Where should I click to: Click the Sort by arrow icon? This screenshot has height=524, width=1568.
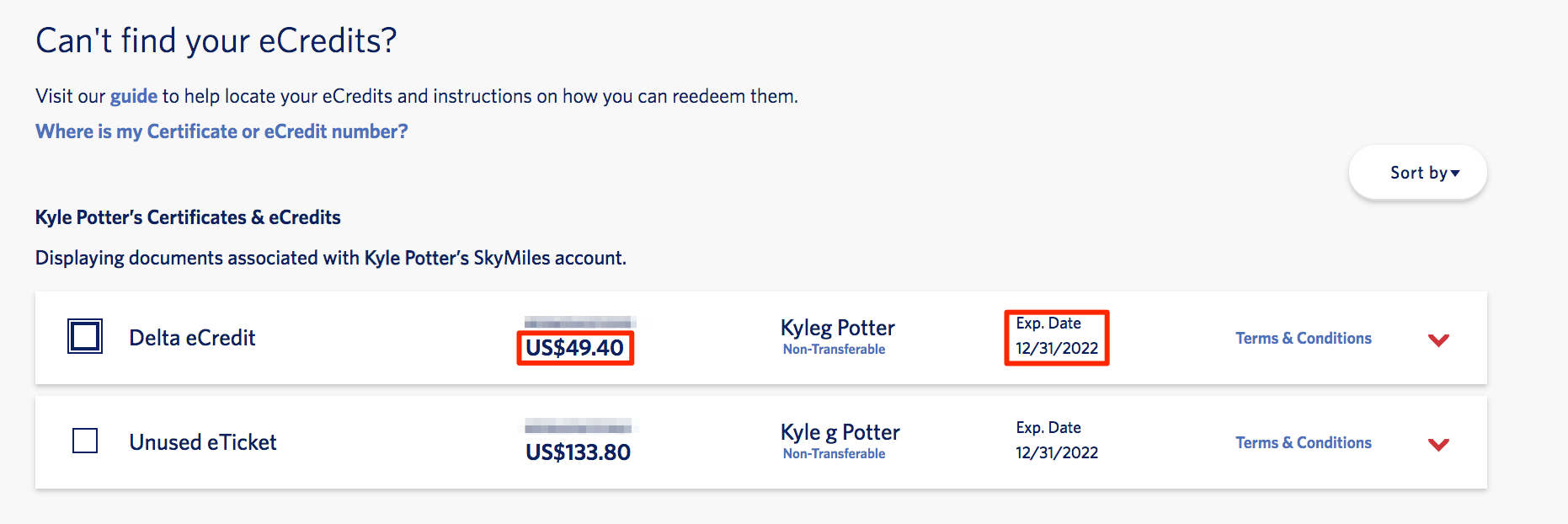(x=1455, y=174)
